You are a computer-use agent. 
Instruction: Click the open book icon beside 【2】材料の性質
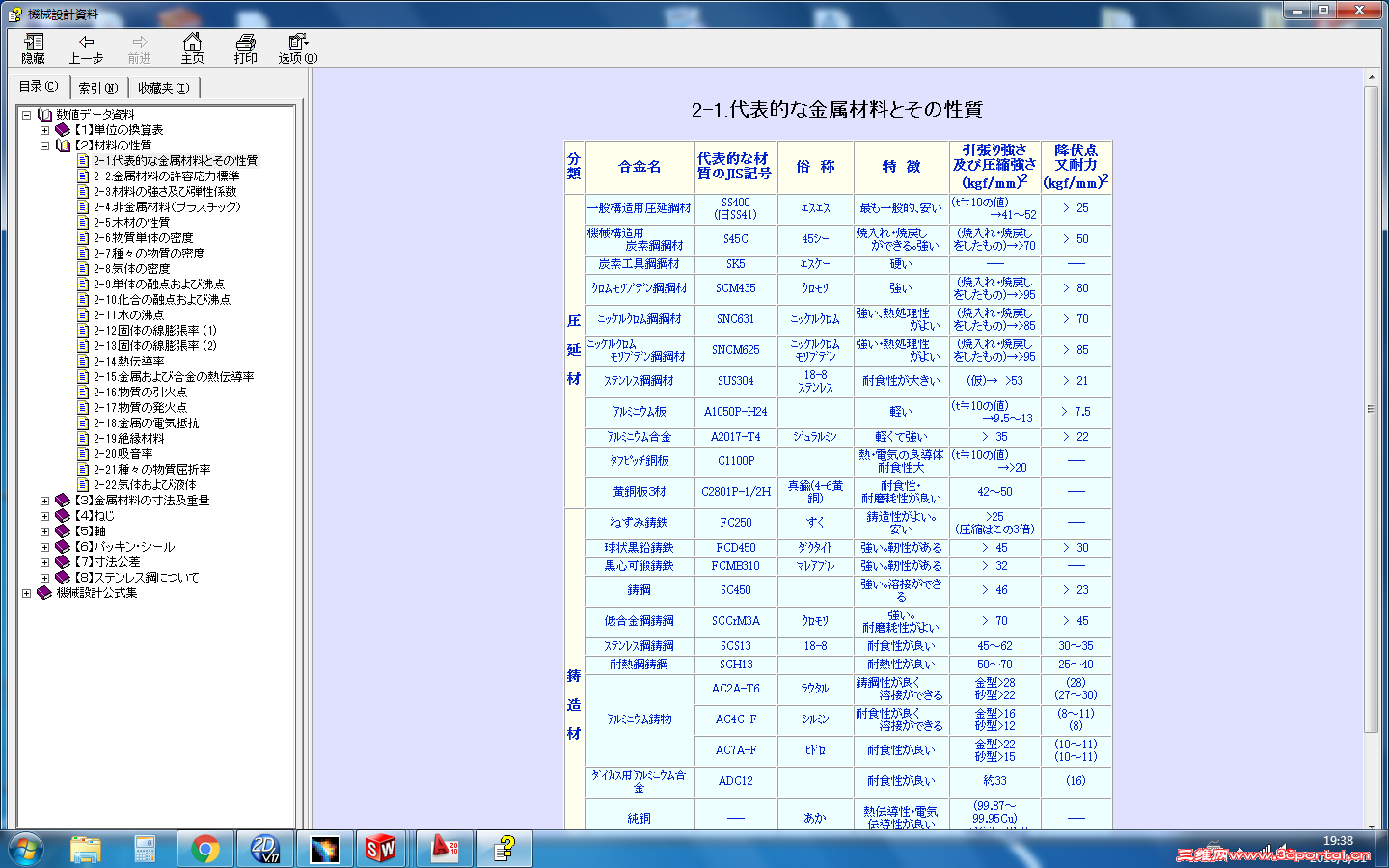pos(63,146)
